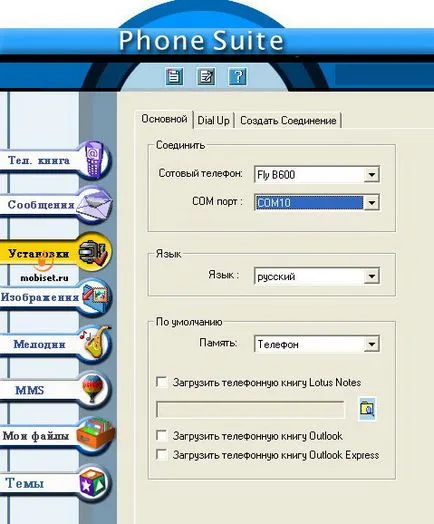Browse for Lotus Notes file icon
The height and width of the screenshot is (524, 434).
point(367,409)
